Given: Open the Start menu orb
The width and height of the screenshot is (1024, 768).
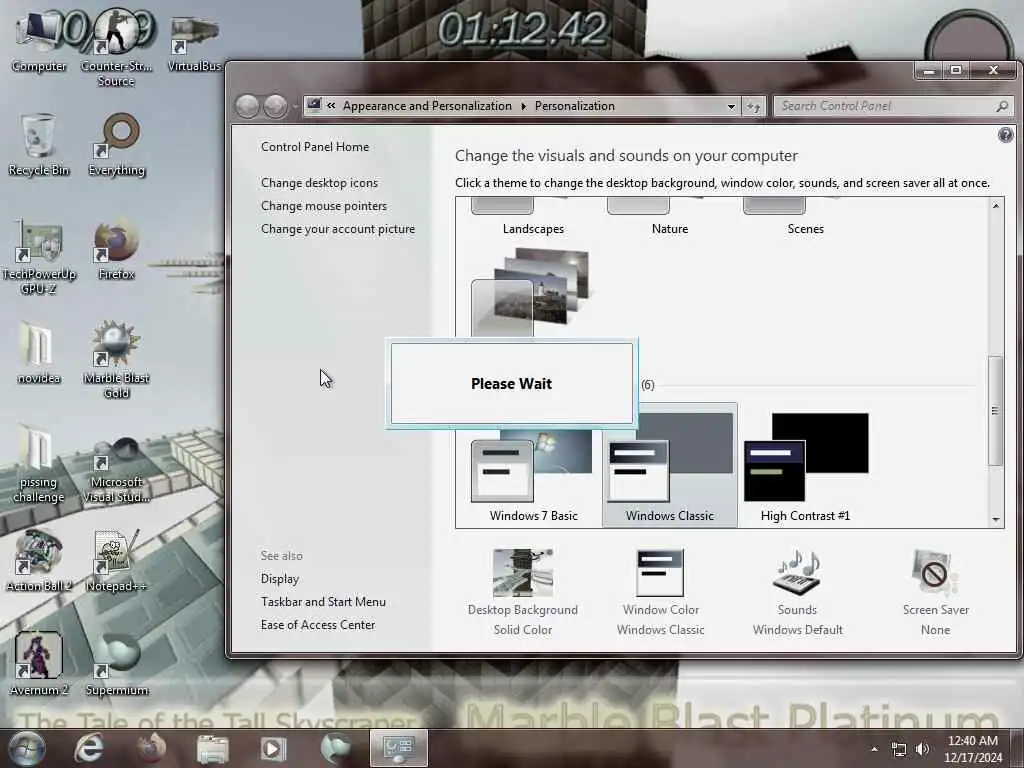Looking at the screenshot, I should 26,748.
